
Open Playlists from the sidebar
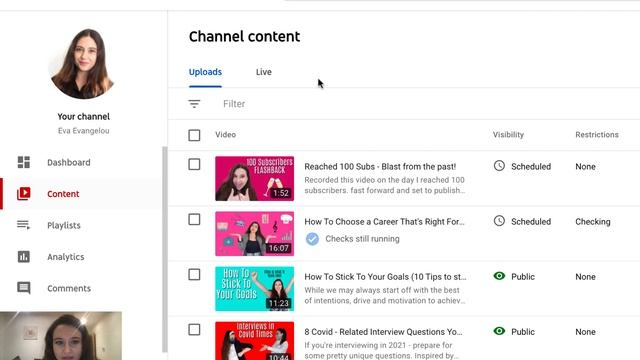coord(64,225)
